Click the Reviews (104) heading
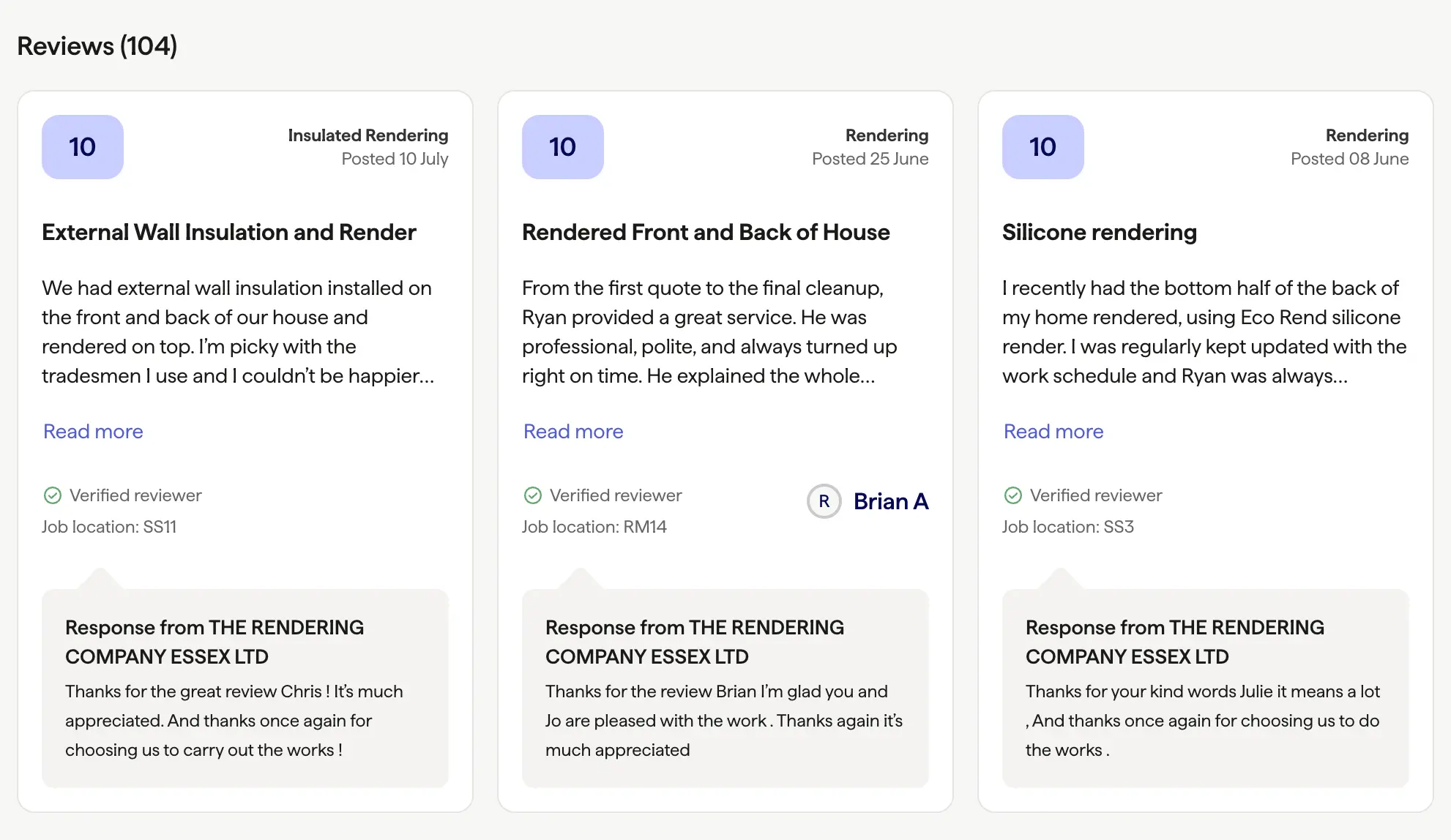 coord(97,46)
